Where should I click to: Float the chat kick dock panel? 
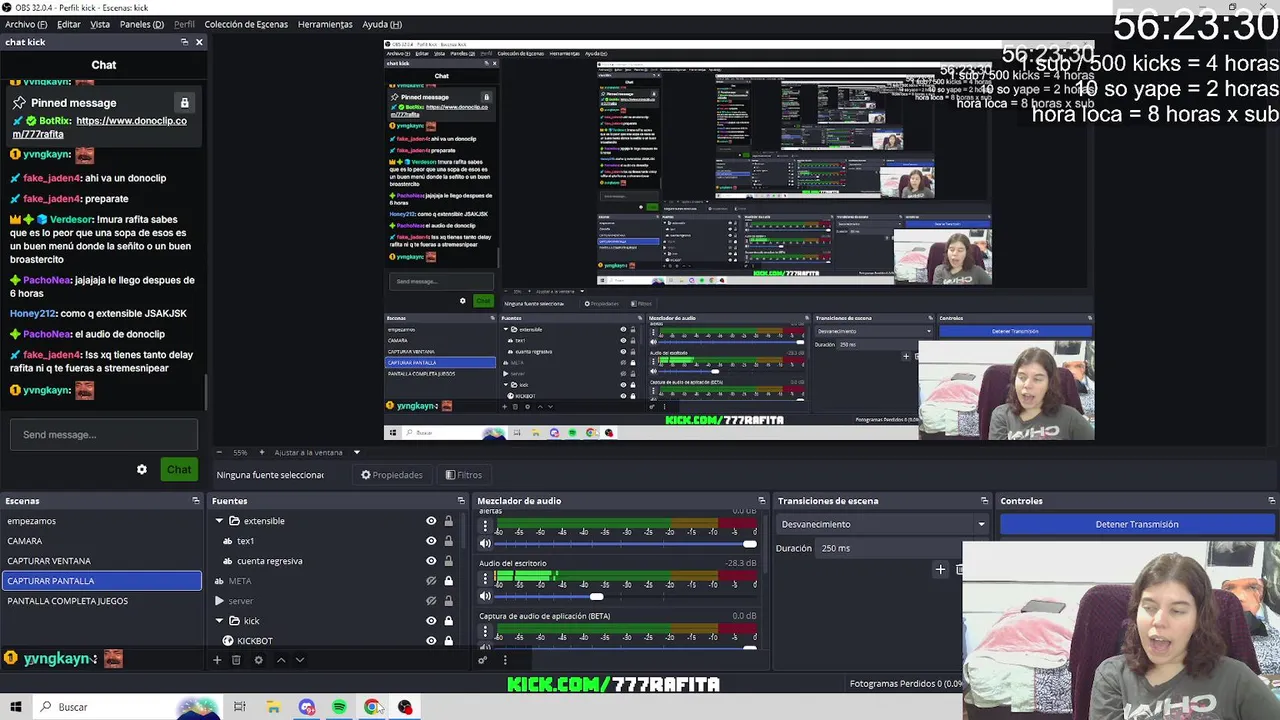(x=184, y=42)
